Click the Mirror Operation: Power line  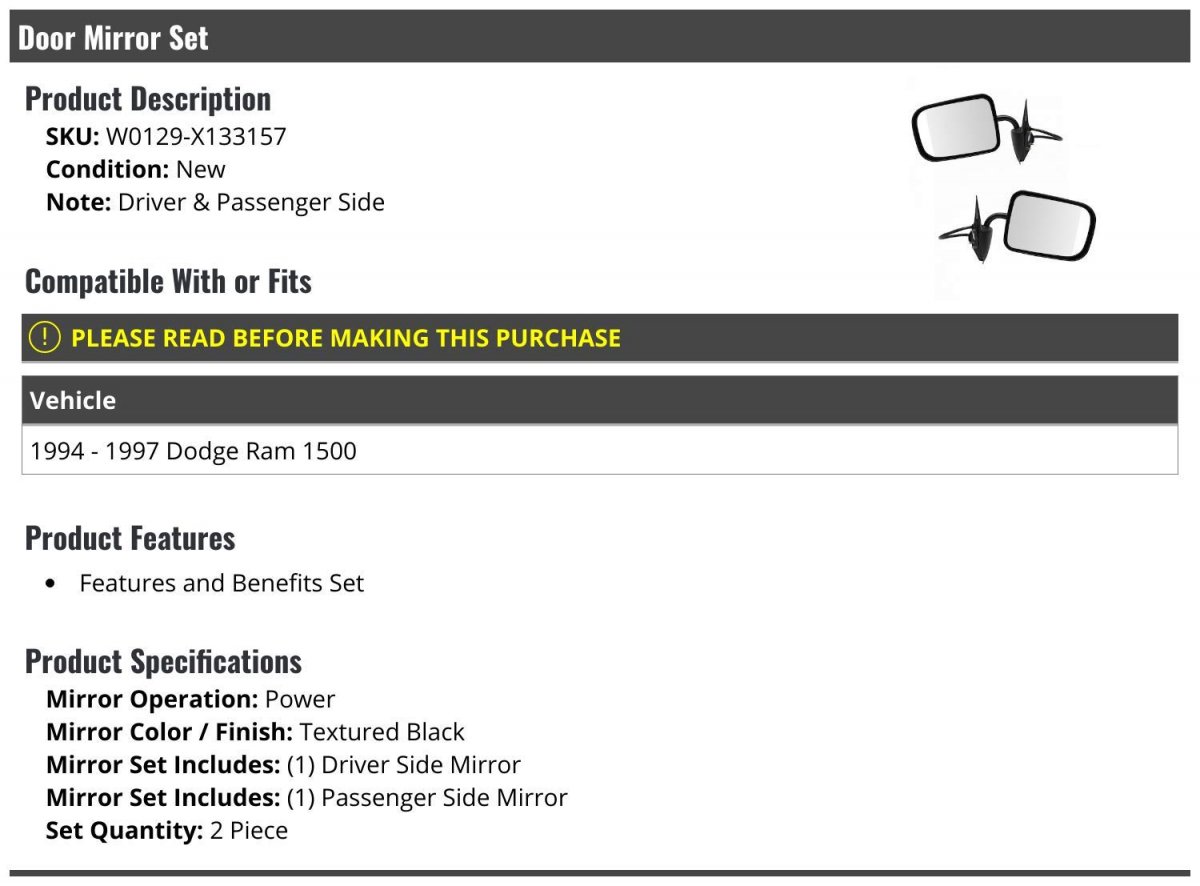click(x=191, y=699)
